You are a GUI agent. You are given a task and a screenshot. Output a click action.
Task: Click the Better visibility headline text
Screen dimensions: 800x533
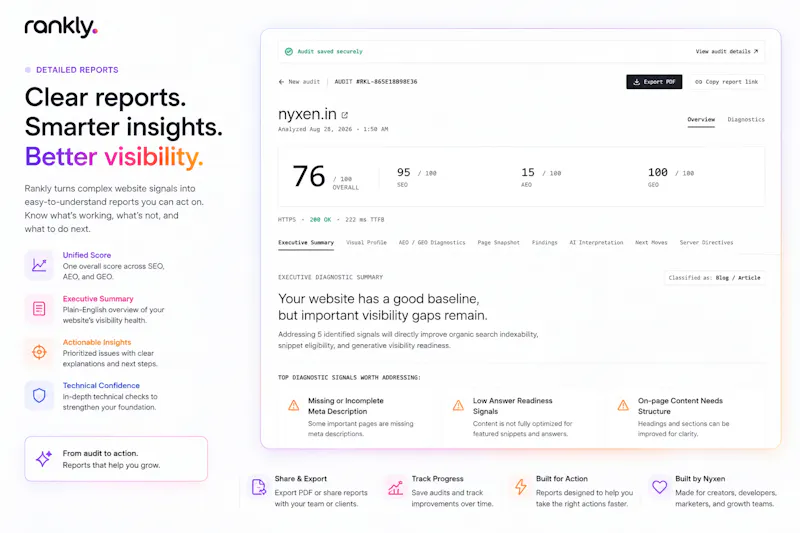[114, 157]
